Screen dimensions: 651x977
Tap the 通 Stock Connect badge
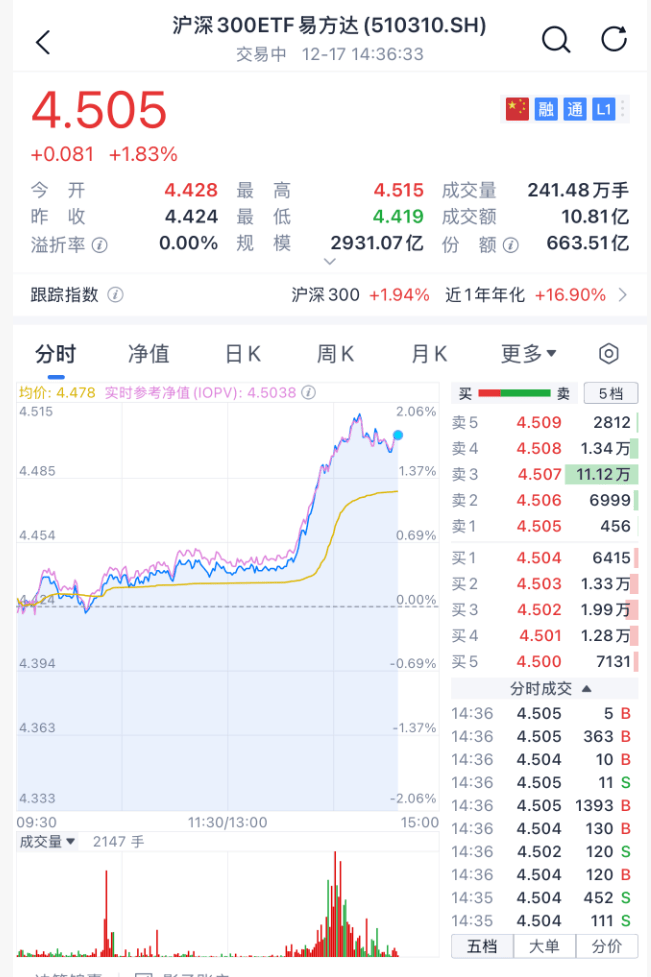573,110
